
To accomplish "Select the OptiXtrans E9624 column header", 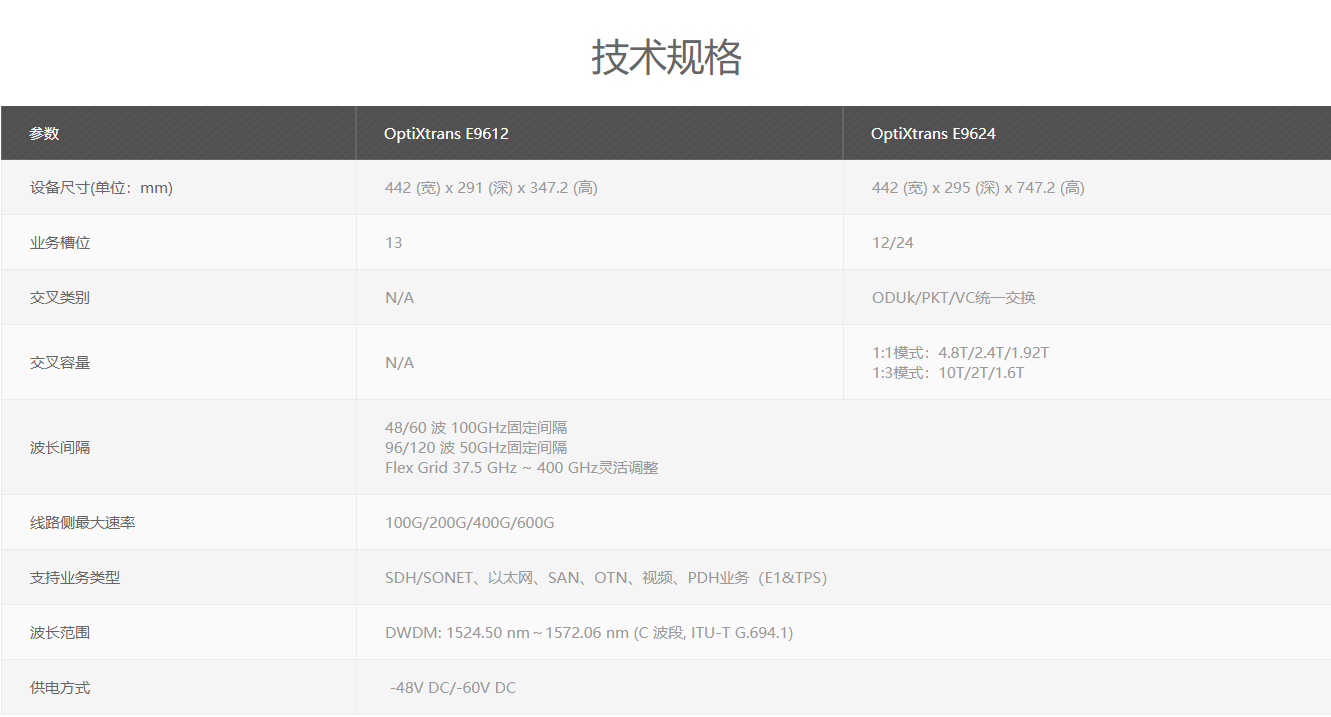I will pos(933,133).
